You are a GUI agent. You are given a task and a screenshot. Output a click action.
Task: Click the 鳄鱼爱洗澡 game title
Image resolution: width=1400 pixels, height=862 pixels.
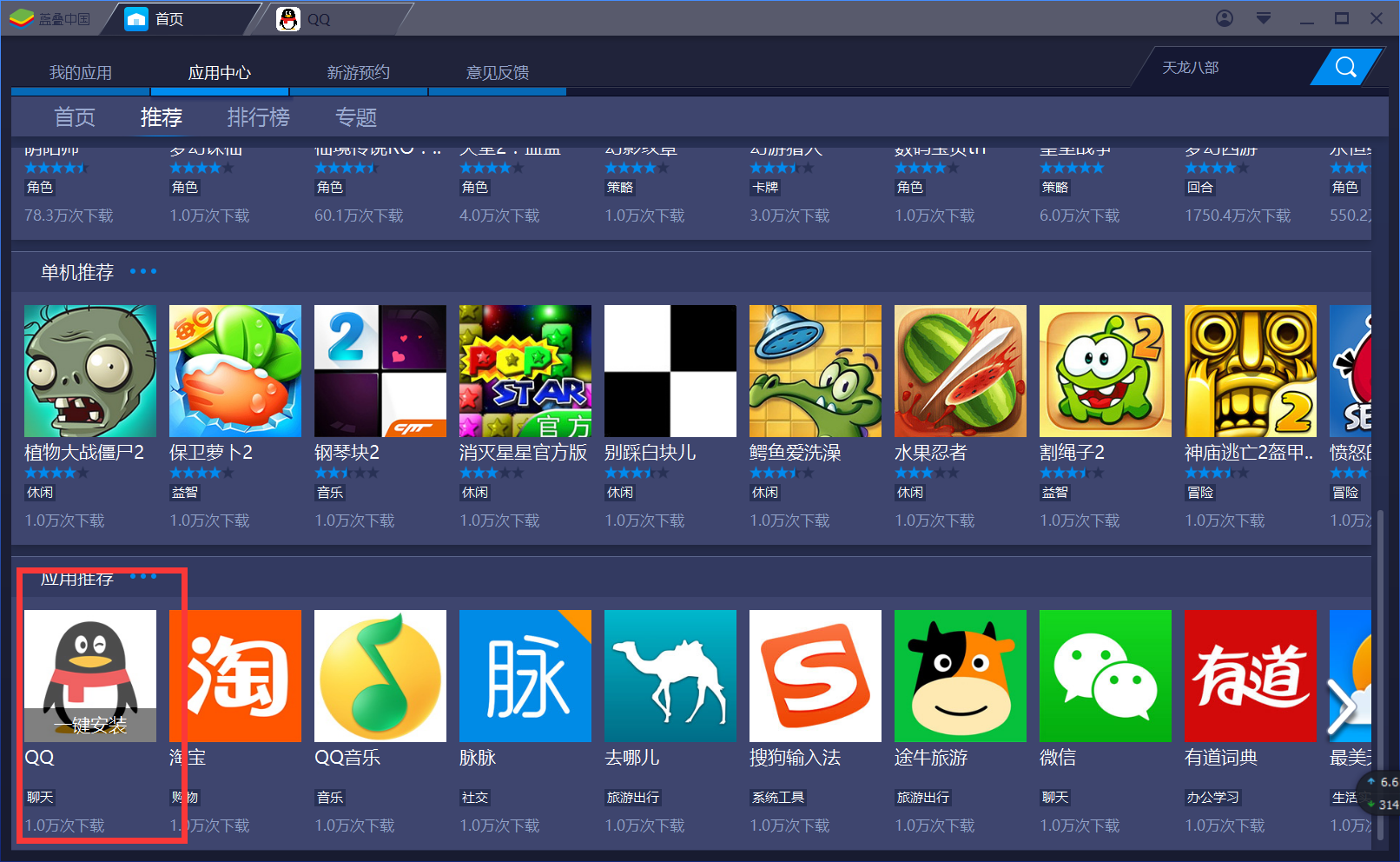795,453
